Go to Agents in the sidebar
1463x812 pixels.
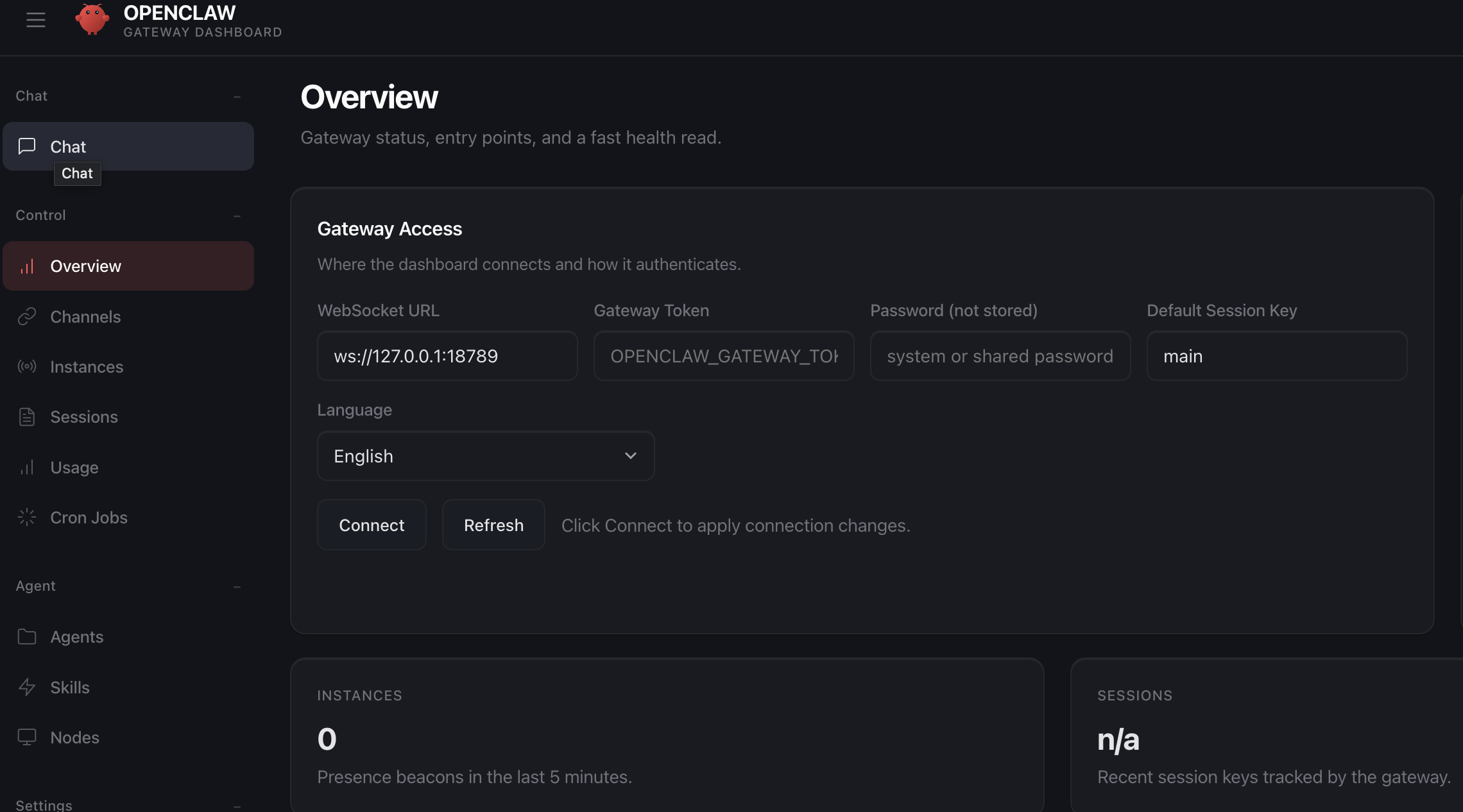coord(77,637)
